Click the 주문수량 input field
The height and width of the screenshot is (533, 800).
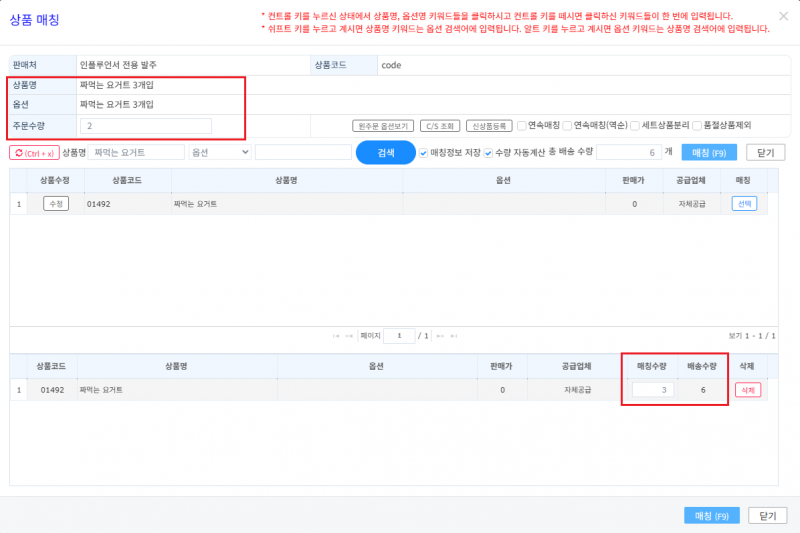coord(146,126)
